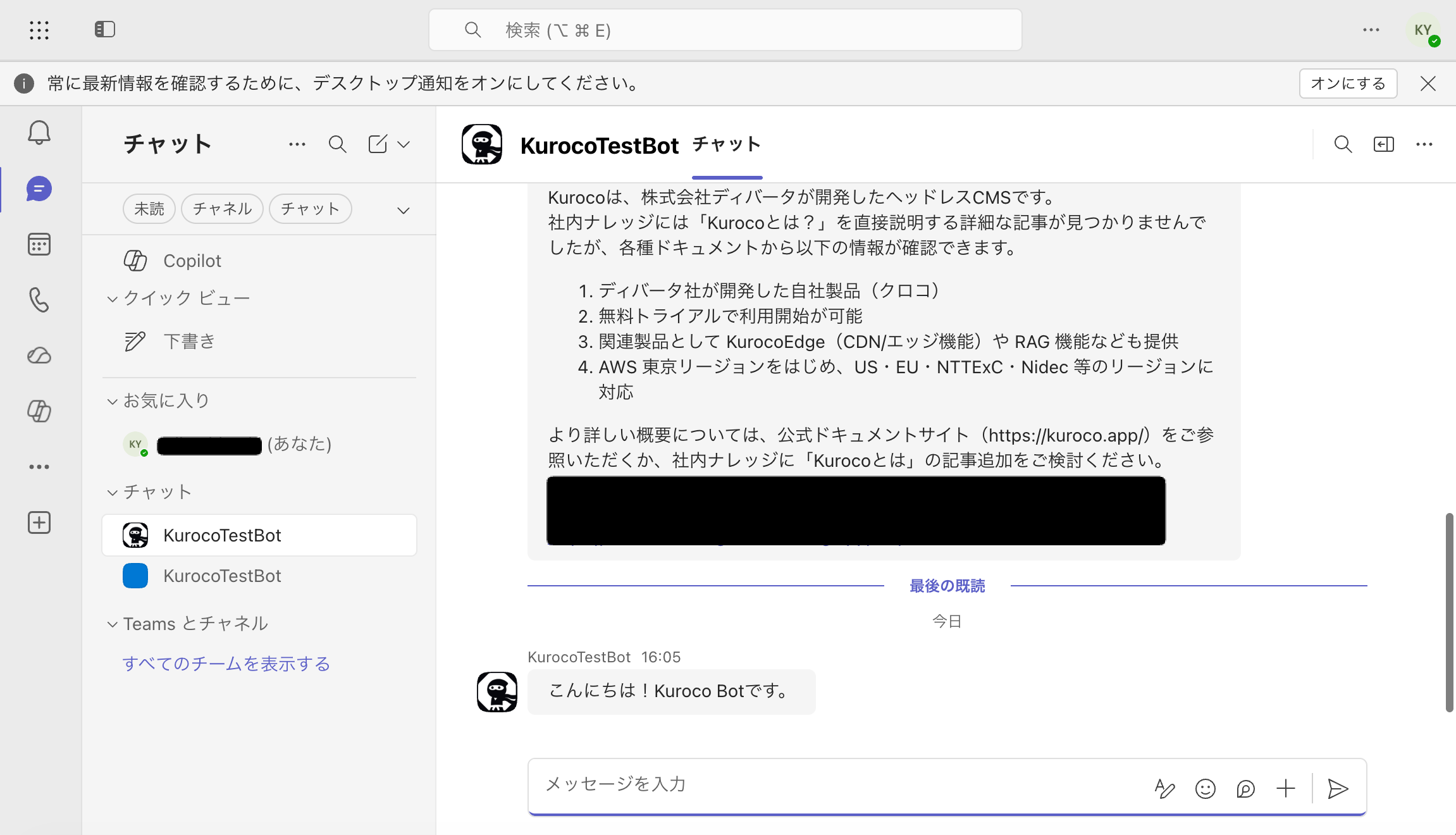
Task: Collapse the Teams とチャネル section
Action: coord(113,624)
